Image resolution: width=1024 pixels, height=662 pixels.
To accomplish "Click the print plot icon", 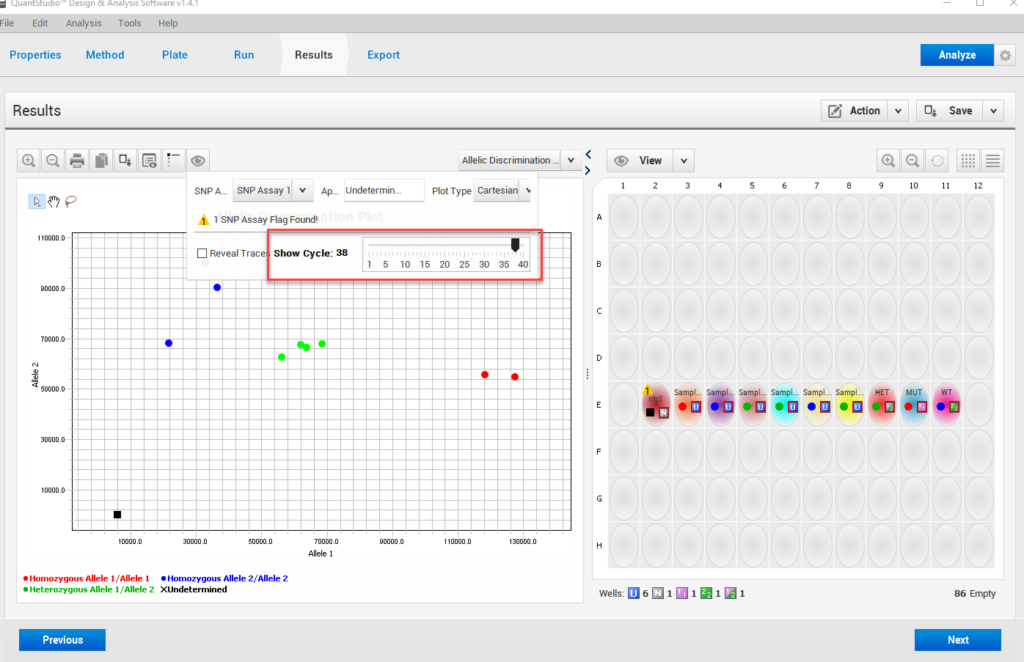I will [x=77, y=160].
